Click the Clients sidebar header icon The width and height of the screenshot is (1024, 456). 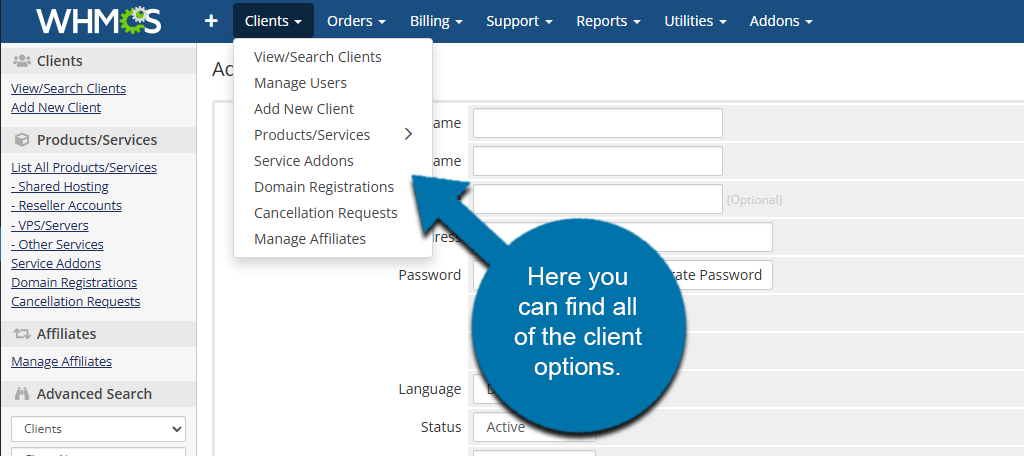21,61
